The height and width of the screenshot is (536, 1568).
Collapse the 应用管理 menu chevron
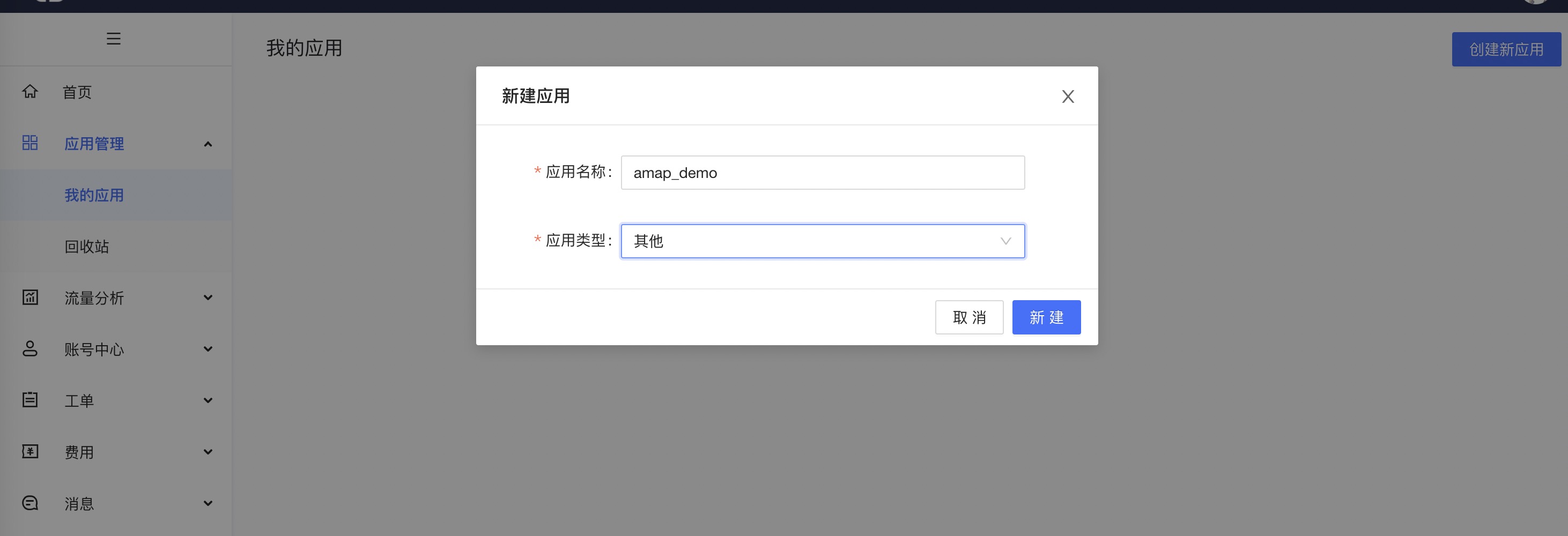pos(208,144)
